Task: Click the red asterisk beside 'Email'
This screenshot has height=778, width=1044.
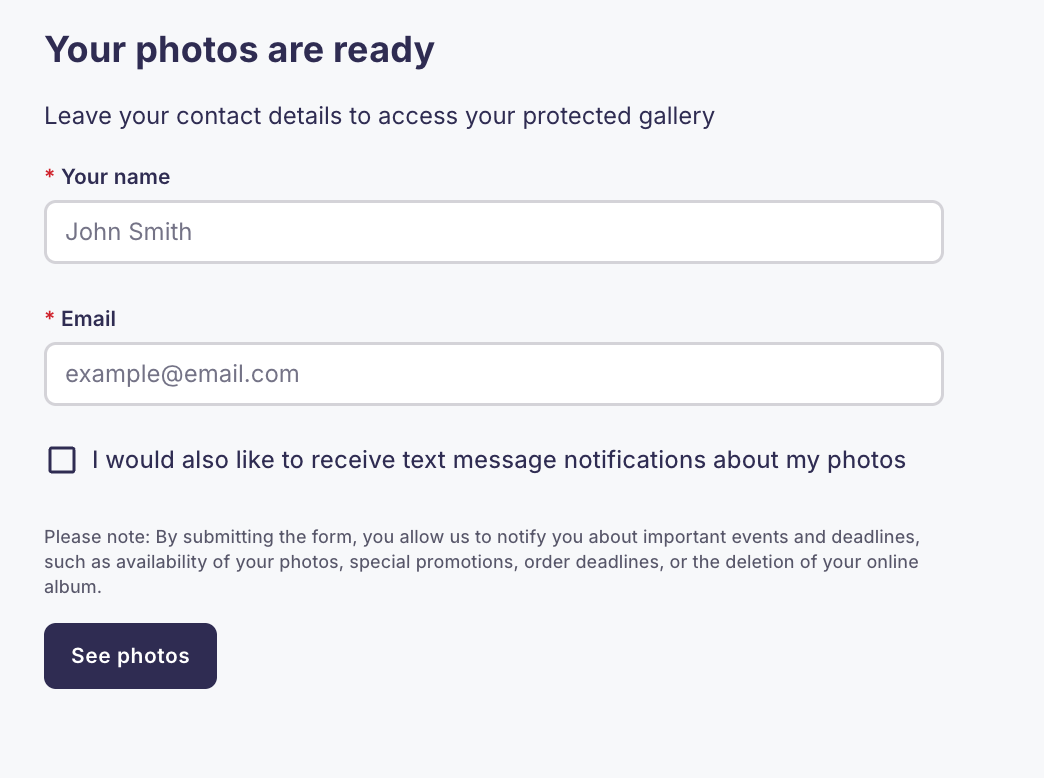Action: tap(50, 319)
